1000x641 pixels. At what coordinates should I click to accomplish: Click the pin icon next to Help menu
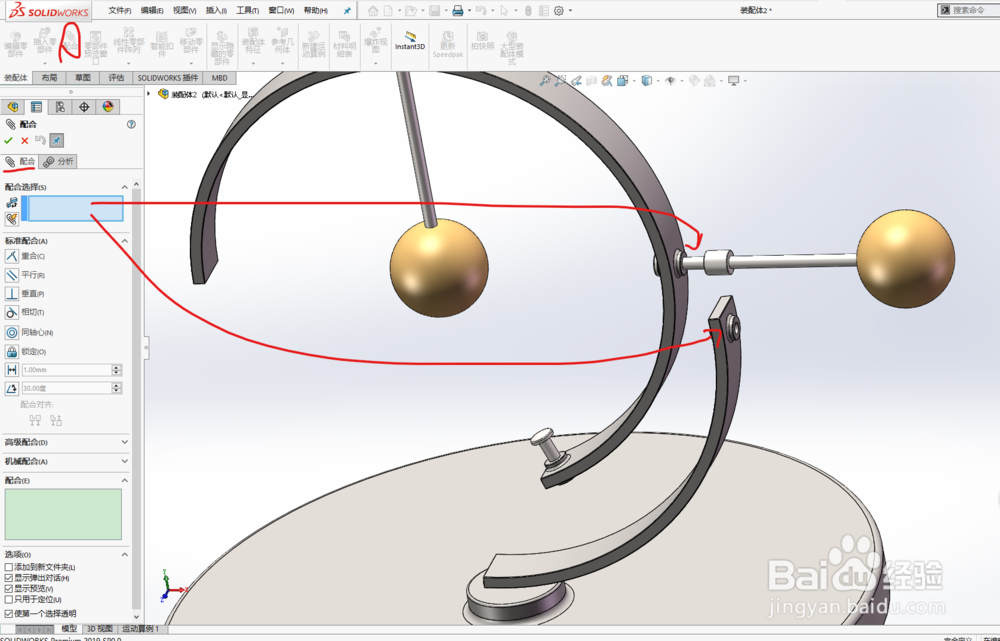coord(347,11)
